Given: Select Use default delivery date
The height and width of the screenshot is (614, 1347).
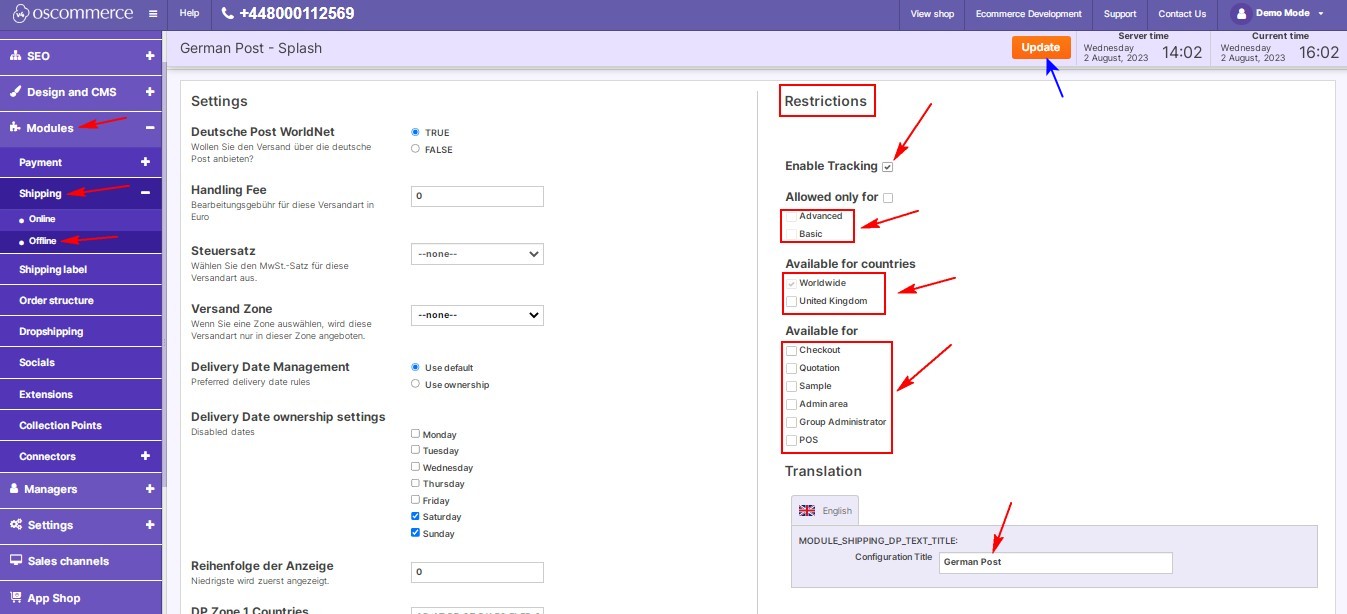Looking at the screenshot, I should [x=415, y=367].
